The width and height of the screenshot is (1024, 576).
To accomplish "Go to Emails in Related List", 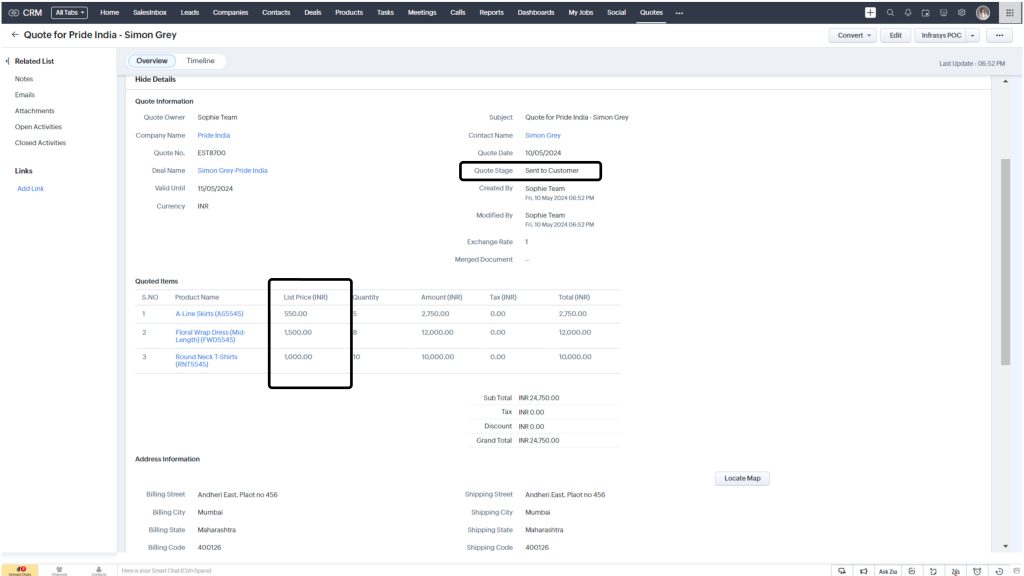I will 25,95.
